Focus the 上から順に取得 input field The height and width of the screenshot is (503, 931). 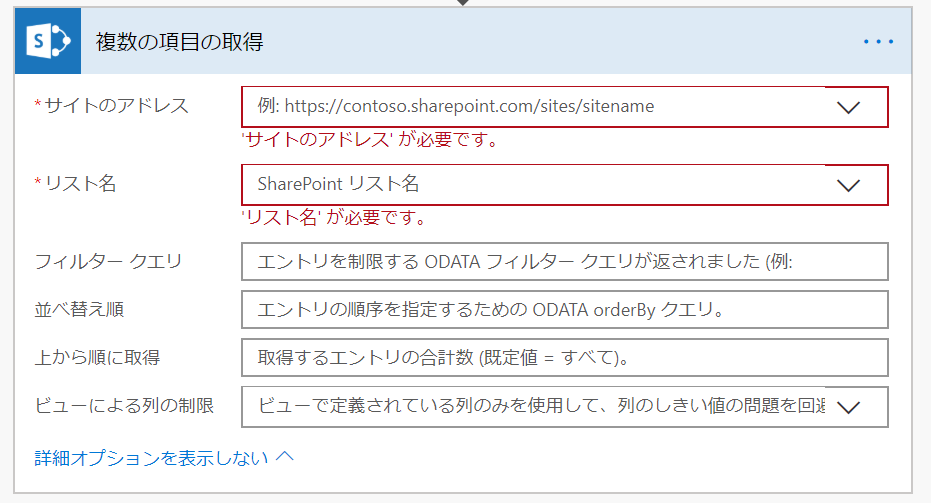[x=565, y=358]
